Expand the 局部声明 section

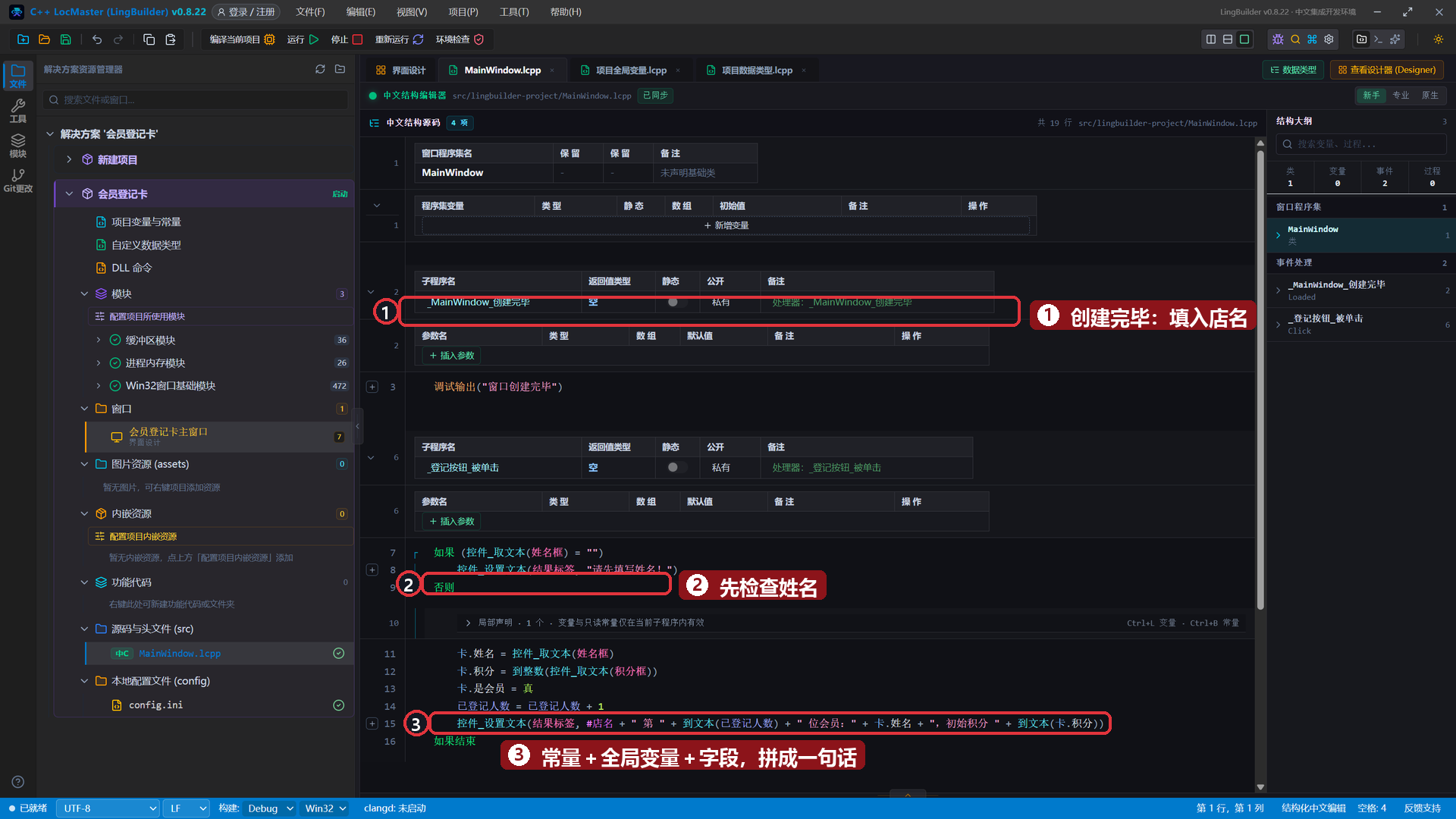tap(468, 623)
